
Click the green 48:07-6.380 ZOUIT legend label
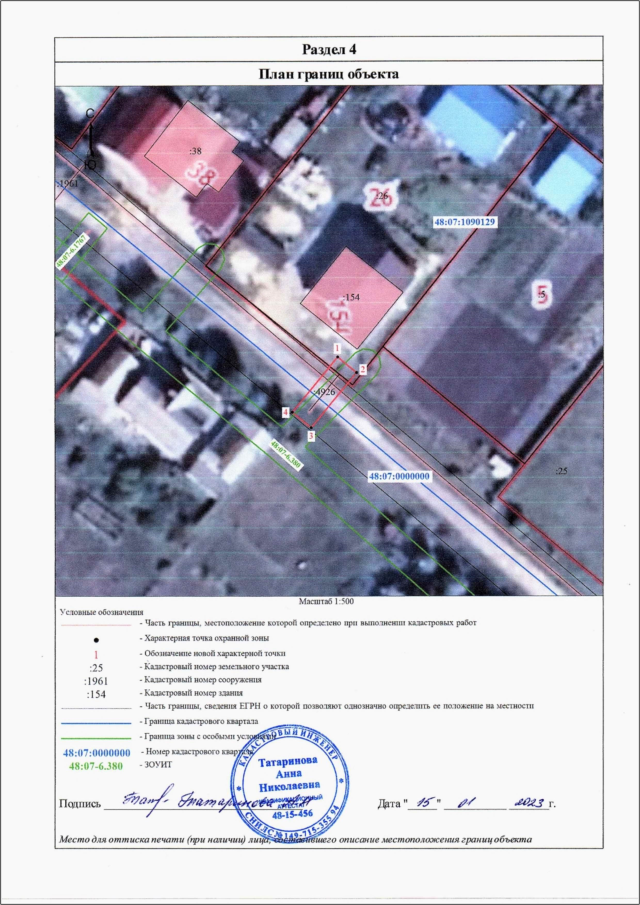pyautogui.click(x=96, y=764)
